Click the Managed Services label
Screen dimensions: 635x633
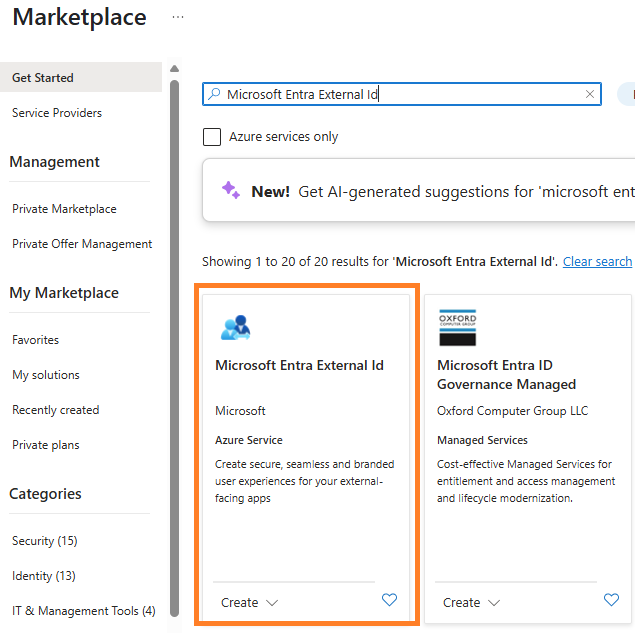482,440
